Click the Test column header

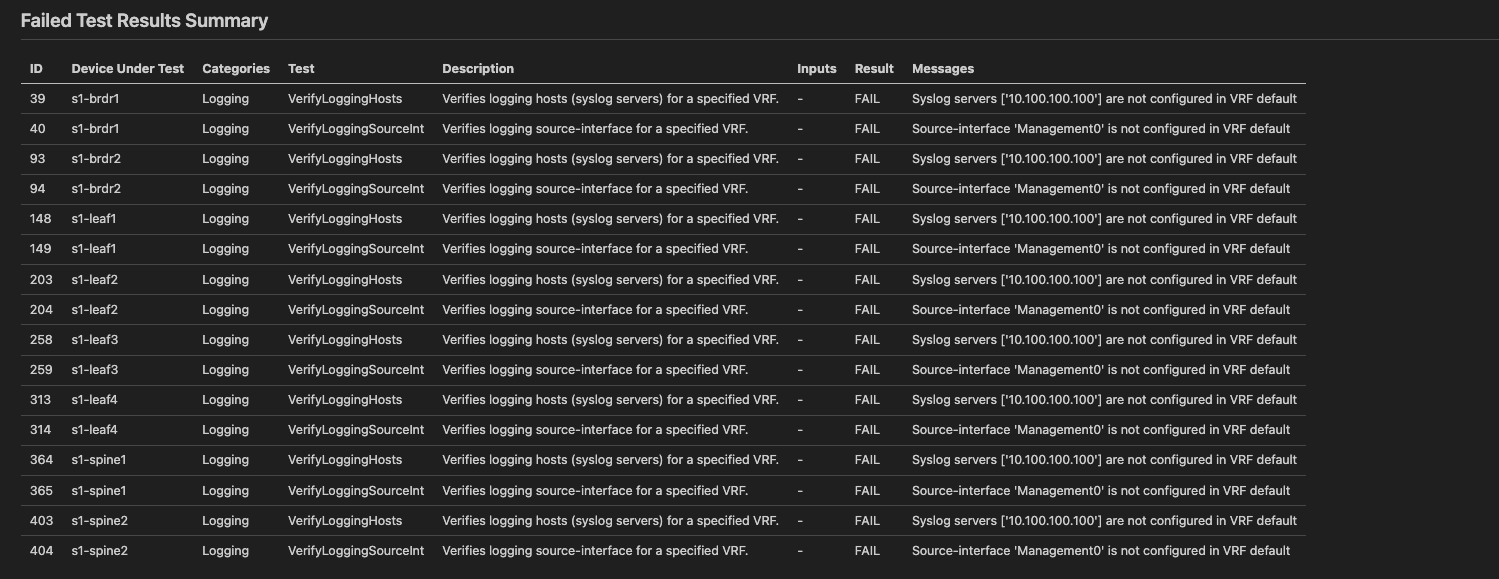tap(301, 69)
